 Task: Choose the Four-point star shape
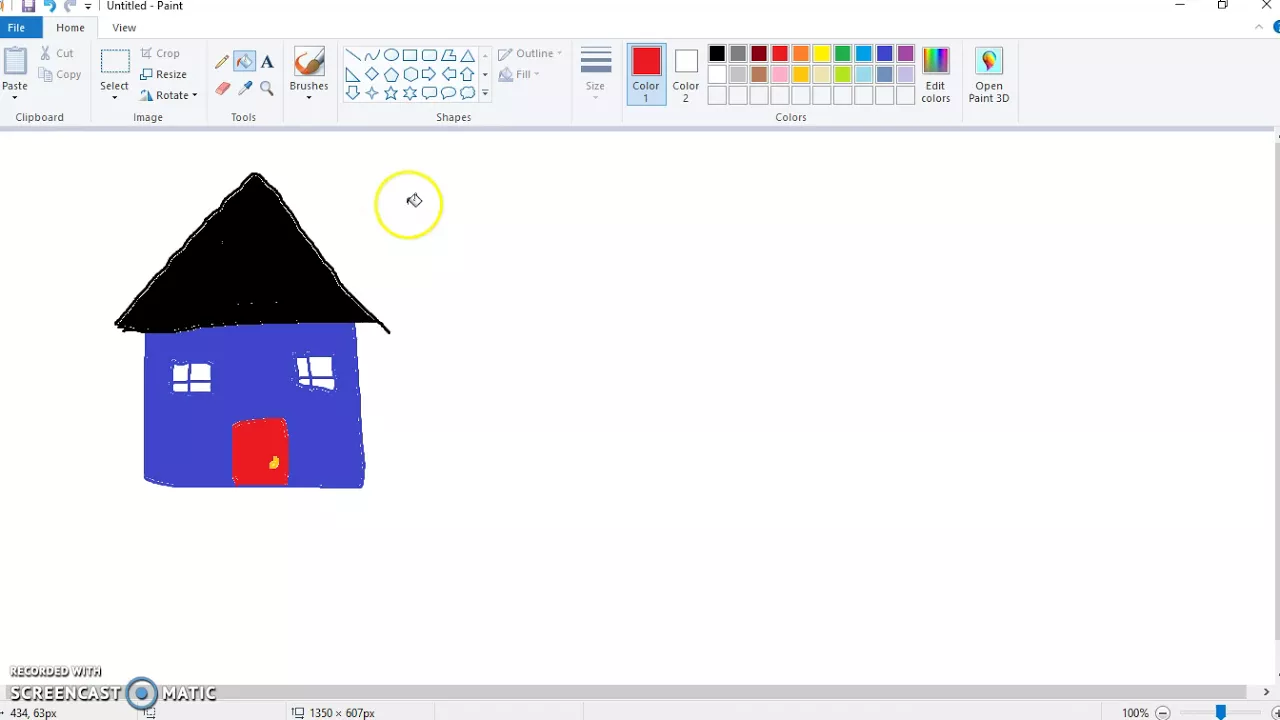pyautogui.click(x=372, y=93)
